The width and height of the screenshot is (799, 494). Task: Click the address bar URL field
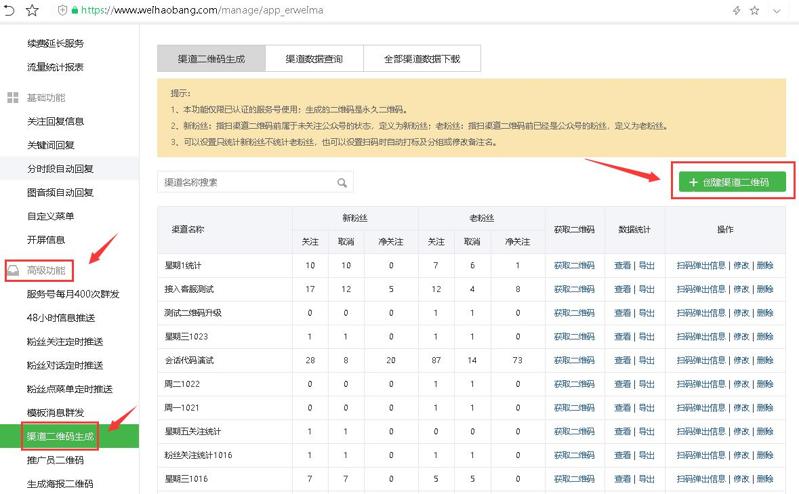click(x=202, y=10)
